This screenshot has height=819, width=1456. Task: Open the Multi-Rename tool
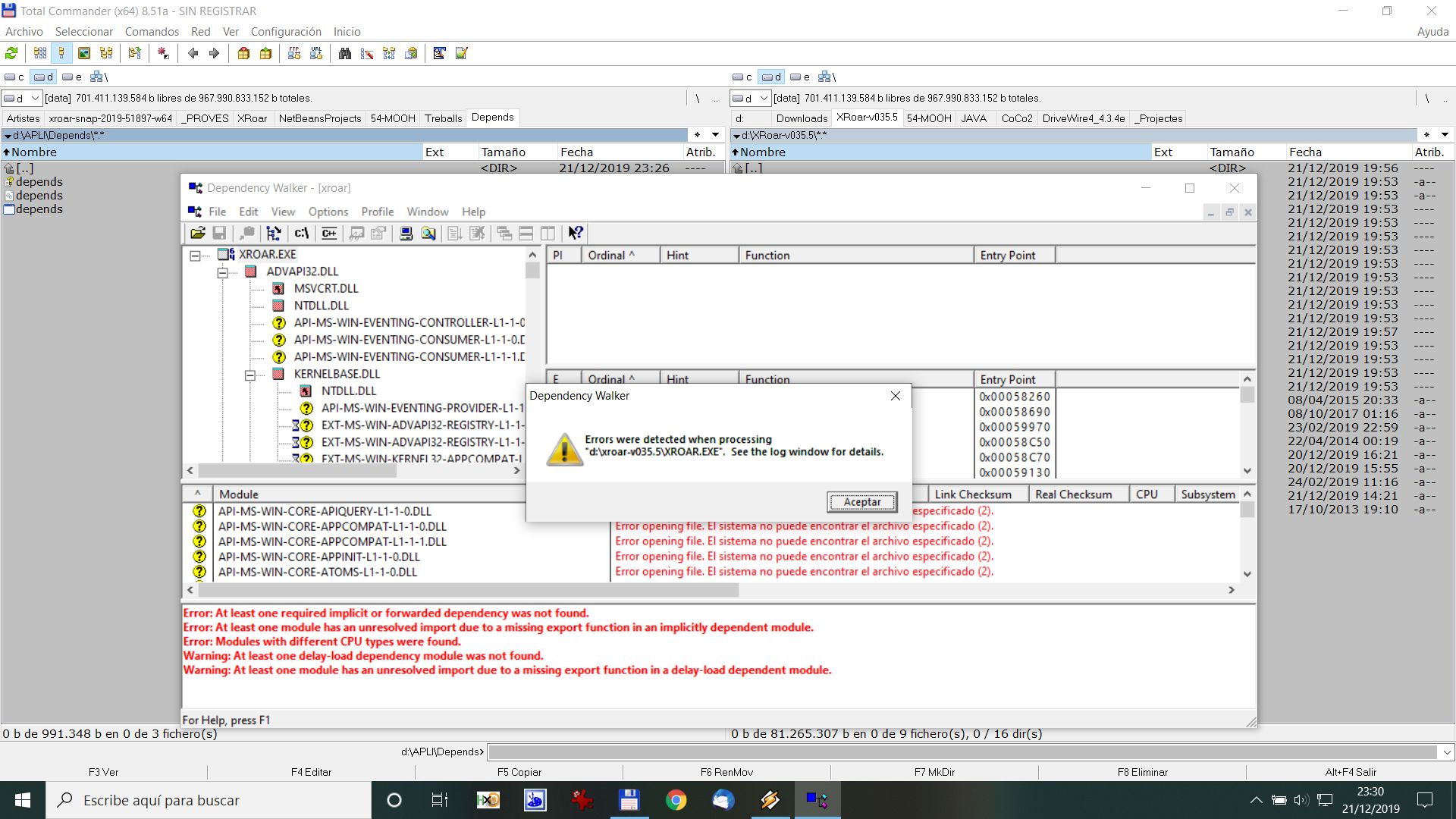pyautogui.click(x=368, y=53)
